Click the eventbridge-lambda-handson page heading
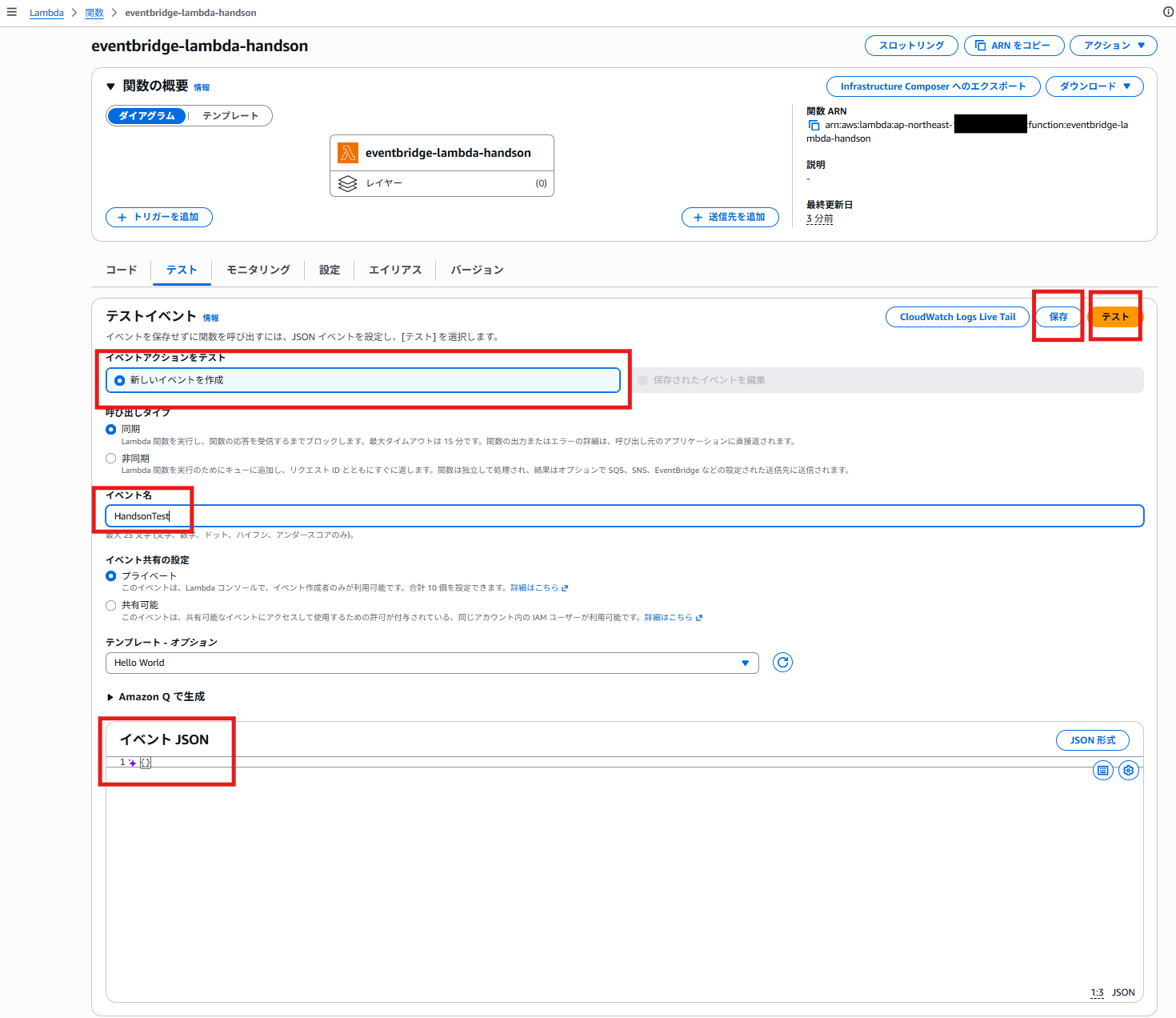The height and width of the screenshot is (1018, 1176). (x=199, y=46)
